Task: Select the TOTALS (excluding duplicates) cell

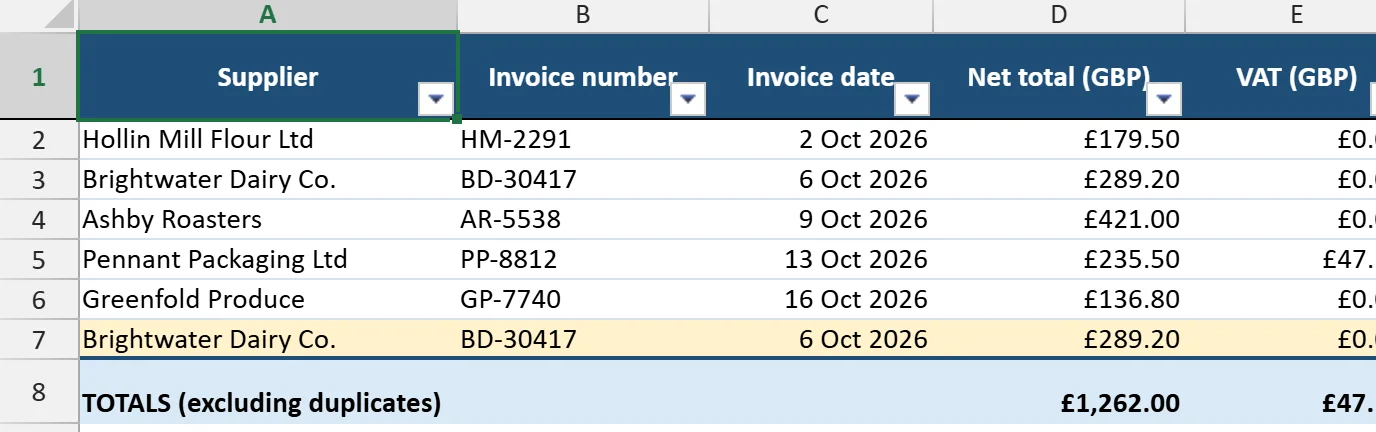Action: click(268, 391)
